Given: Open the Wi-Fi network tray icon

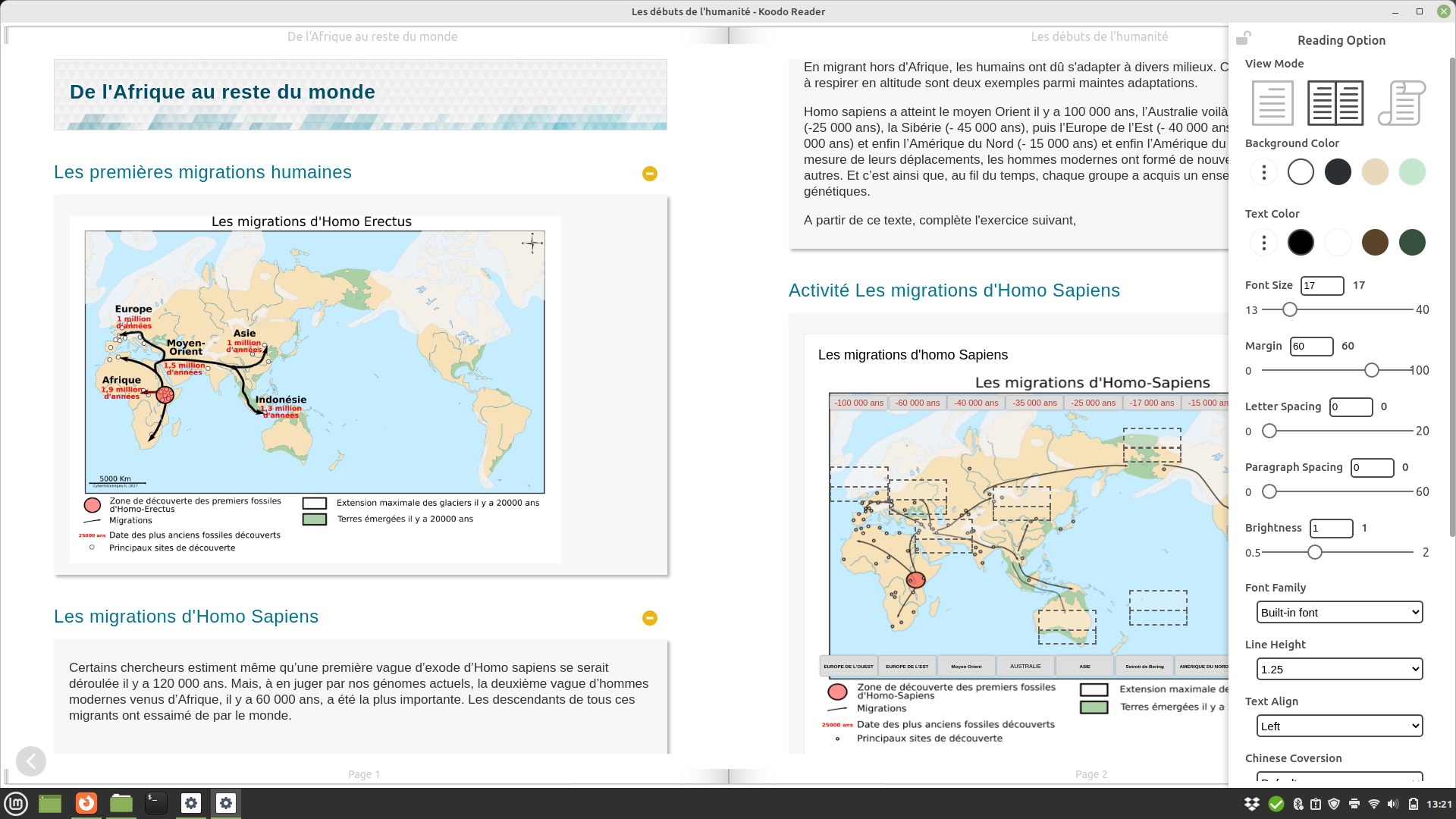Looking at the screenshot, I should pyautogui.click(x=1373, y=804).
